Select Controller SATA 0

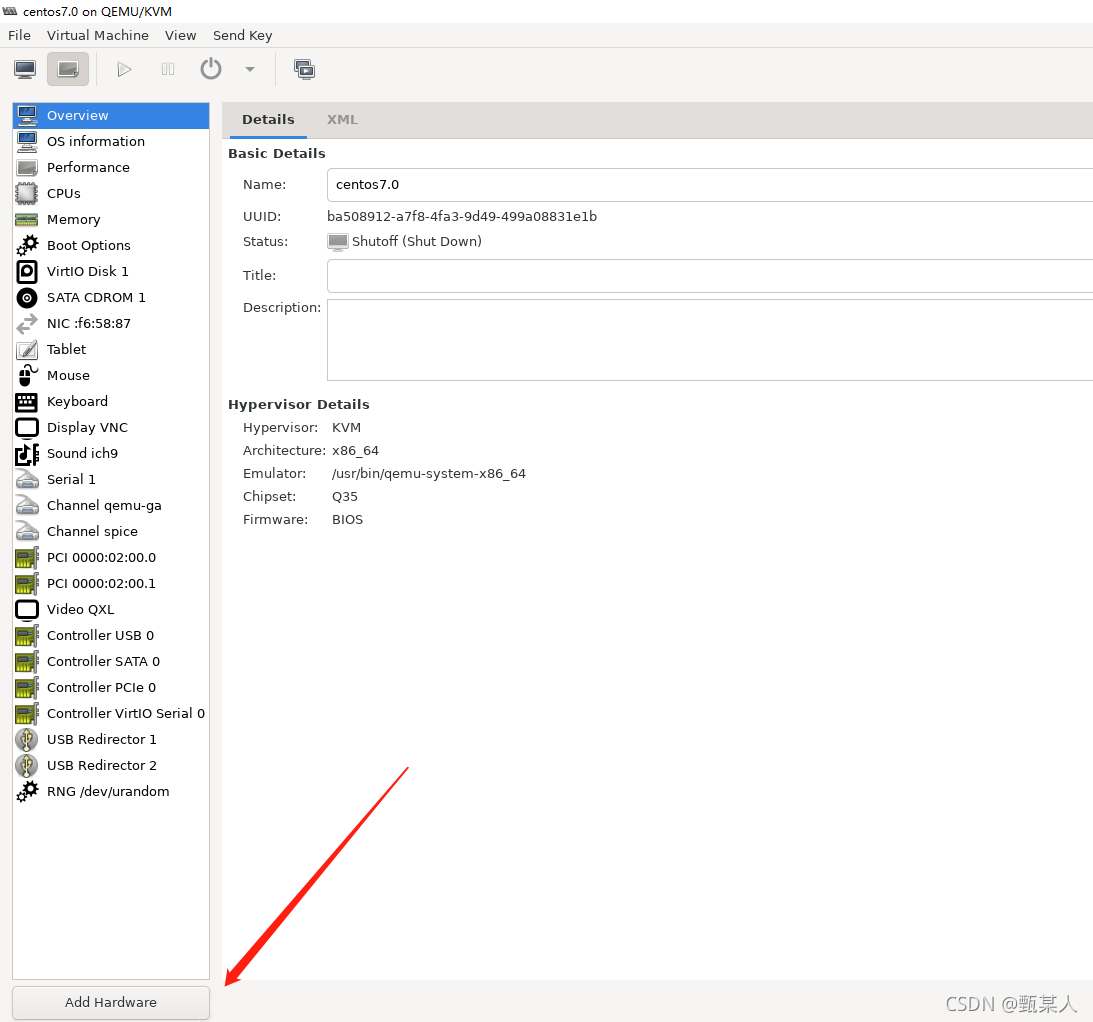tap(111, 662)
